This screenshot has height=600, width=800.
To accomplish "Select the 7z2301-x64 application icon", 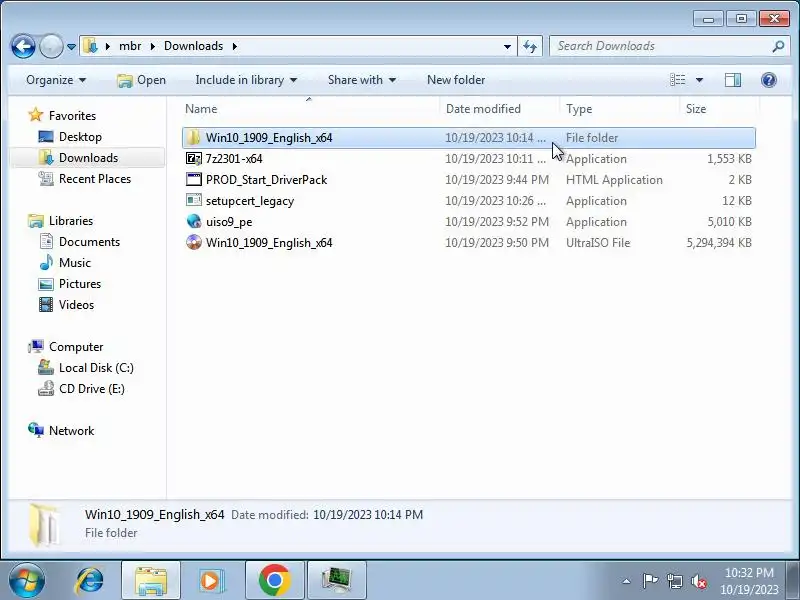I will click(193, 159).
